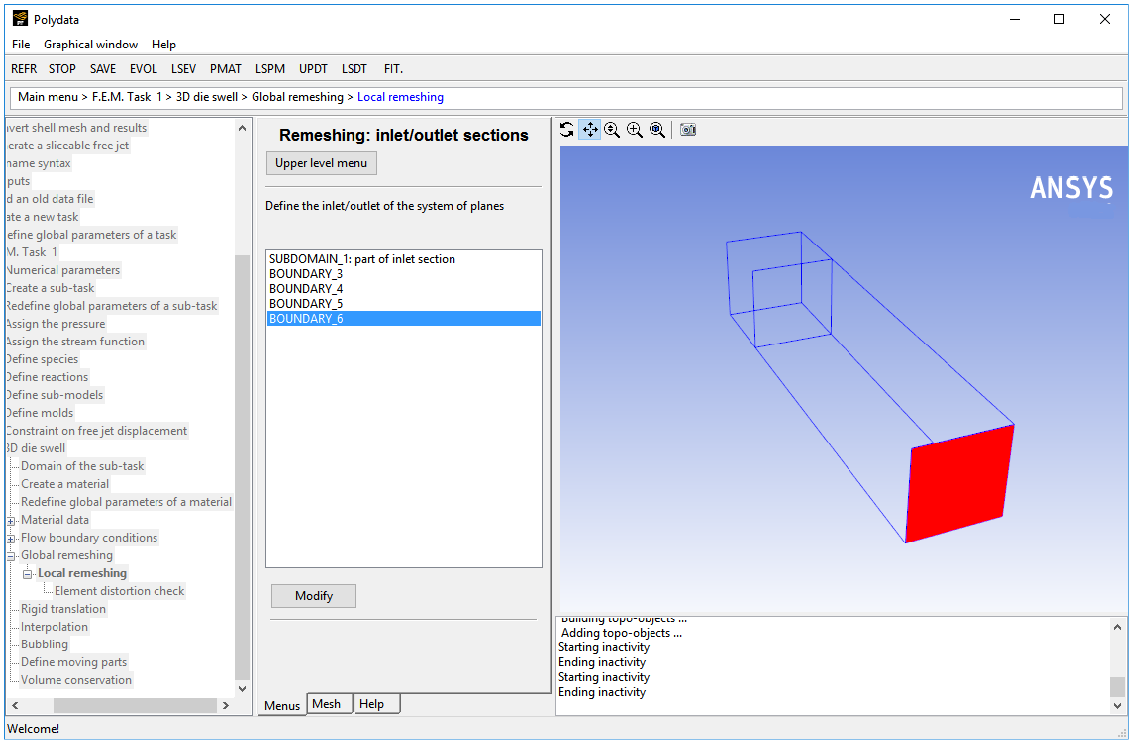Image resolution: width=1135 pixels, height=746 pixels.
Task: Click tree panel scroll-up arrow
Action: tap(242, 128)
